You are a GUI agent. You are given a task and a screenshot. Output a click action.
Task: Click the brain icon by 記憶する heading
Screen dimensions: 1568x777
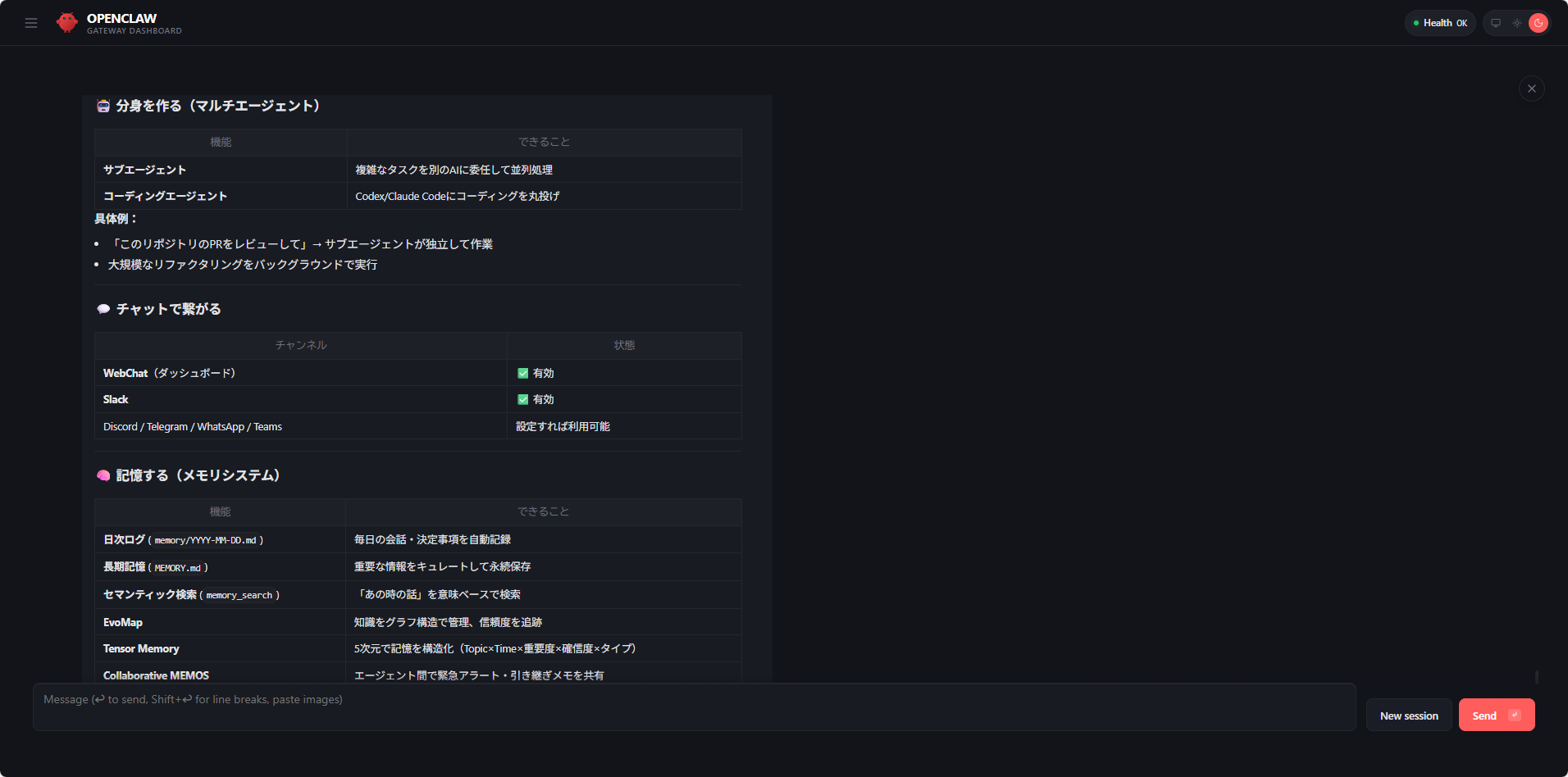click(x=103, y=475)
